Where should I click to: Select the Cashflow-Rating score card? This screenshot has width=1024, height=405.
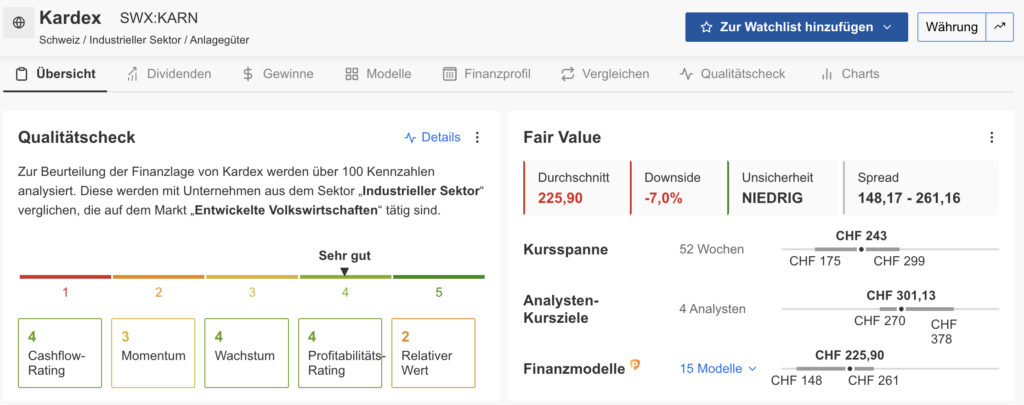click(x=60, y=353)
